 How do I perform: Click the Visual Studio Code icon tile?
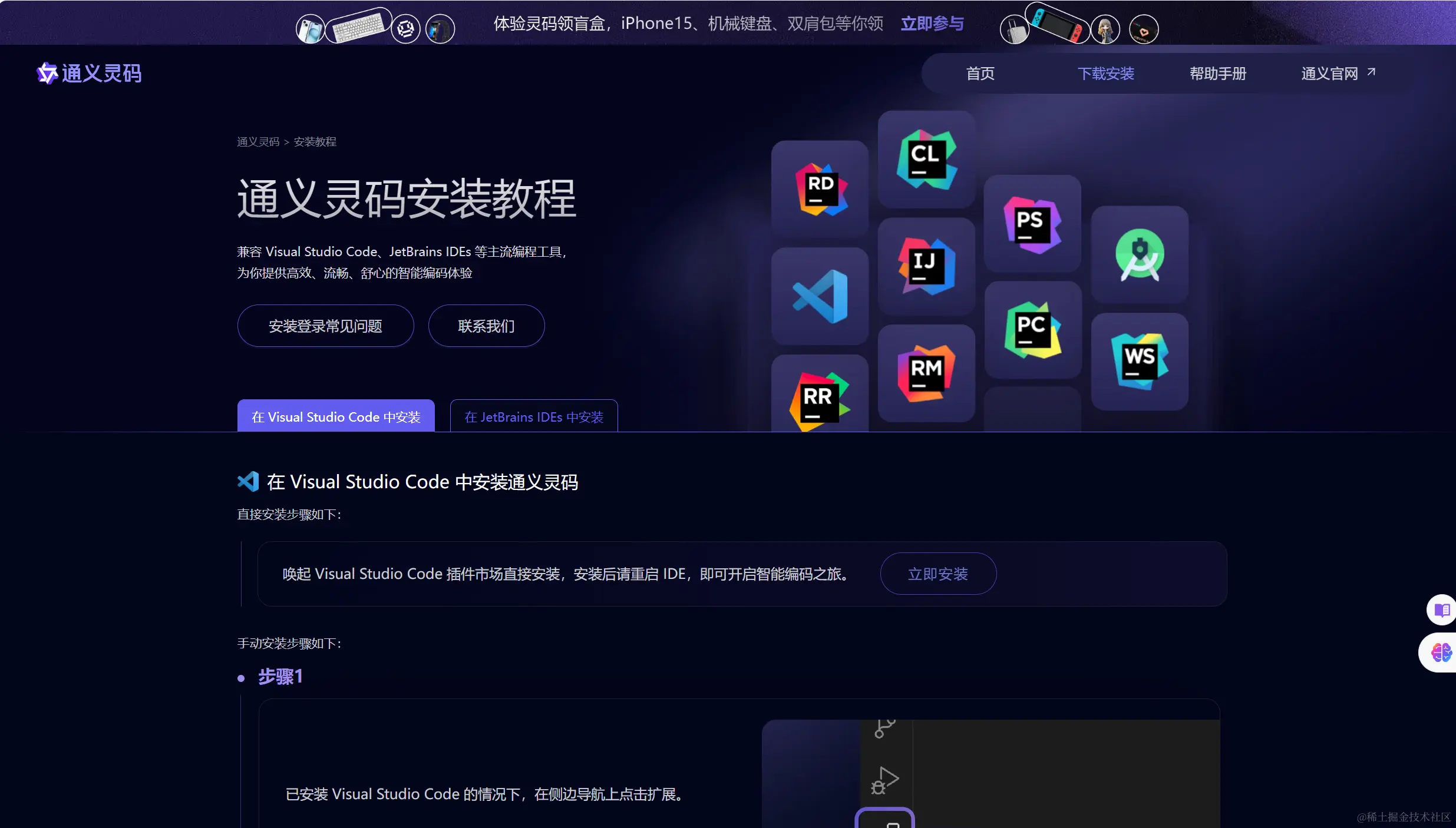click(820, 296)
